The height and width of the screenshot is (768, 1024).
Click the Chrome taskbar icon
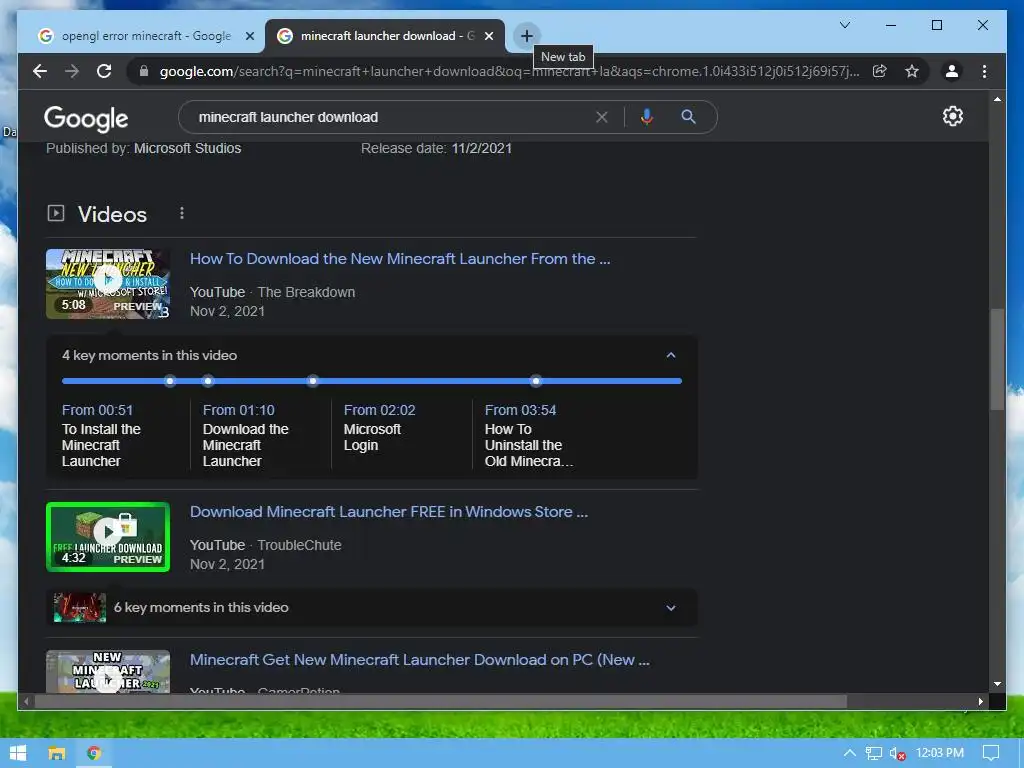pyautogui.click(x=94, y=753)
